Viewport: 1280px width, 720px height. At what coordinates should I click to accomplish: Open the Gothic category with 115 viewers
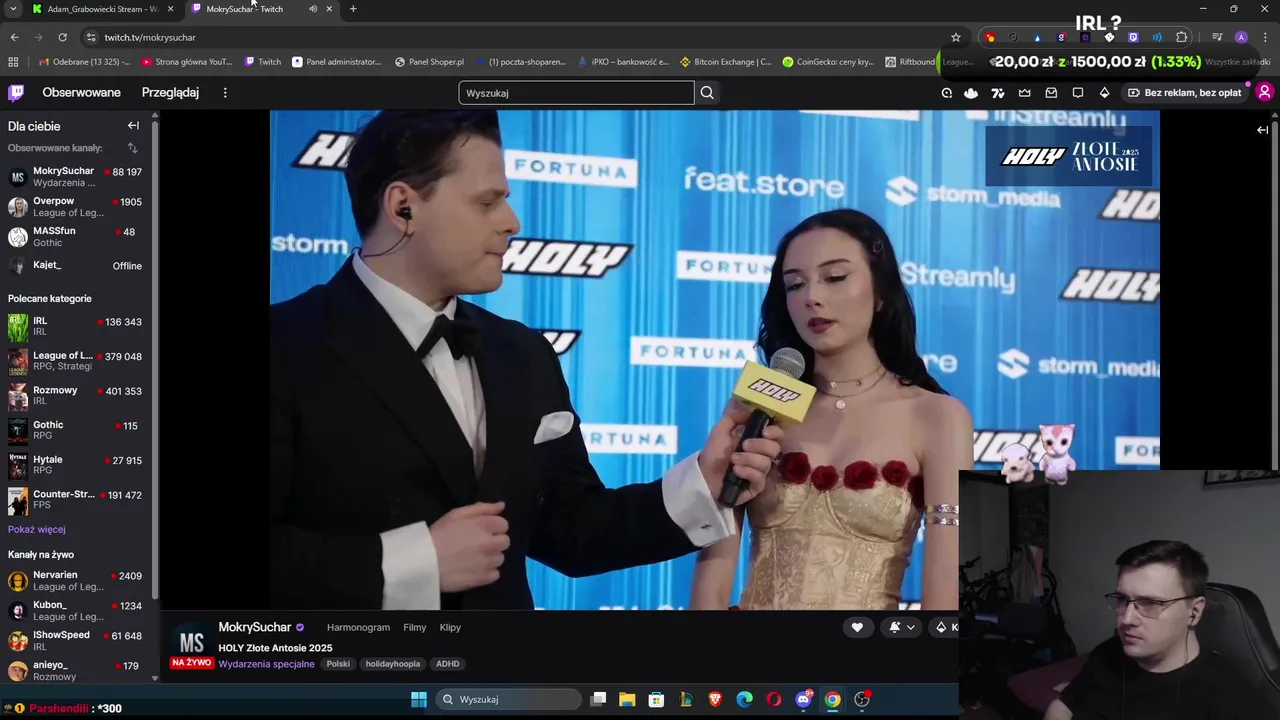[76, 431]
